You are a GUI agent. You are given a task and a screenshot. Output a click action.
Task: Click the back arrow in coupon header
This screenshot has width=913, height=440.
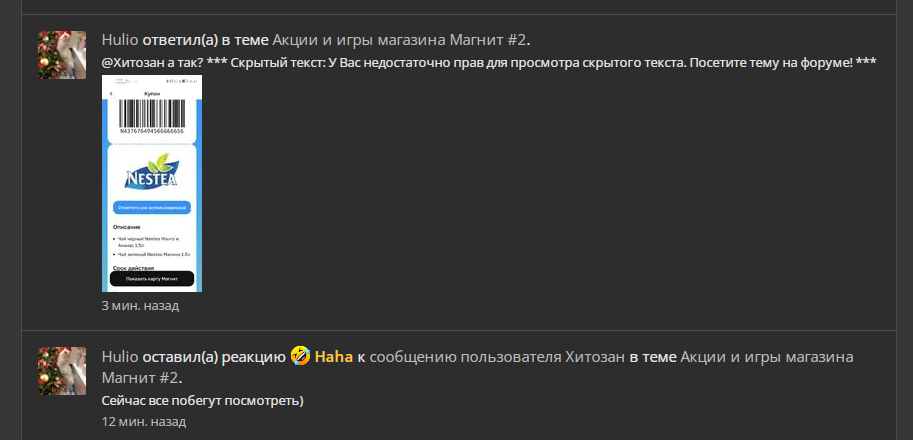[111, 94]
